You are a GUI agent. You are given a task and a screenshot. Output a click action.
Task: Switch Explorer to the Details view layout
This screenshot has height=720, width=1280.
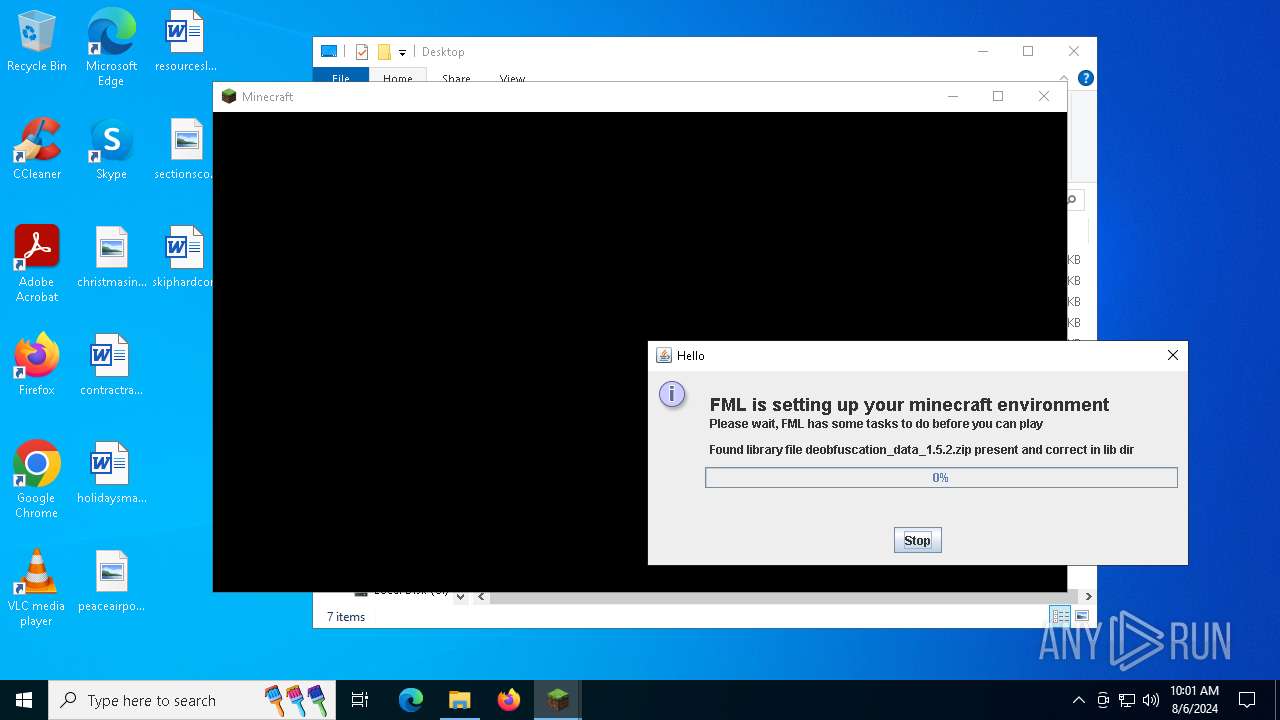click(1060, 616)
